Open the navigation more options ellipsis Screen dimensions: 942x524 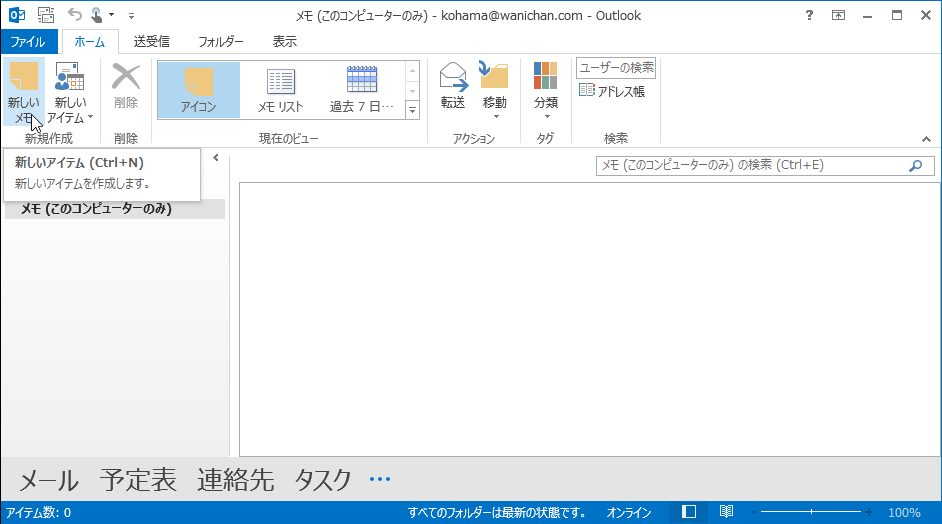(380, 479)
